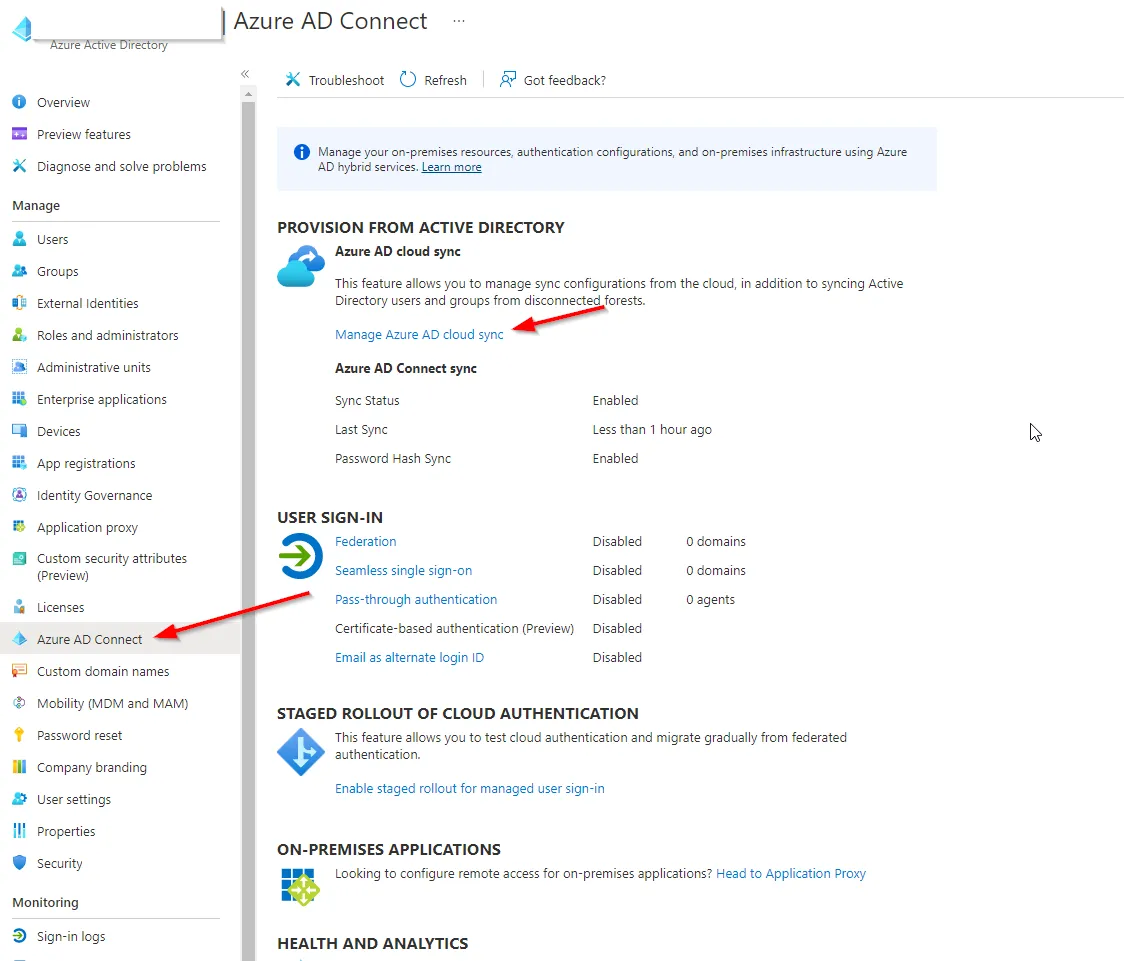Click the User Sign-In arrow circle icon

300,555
